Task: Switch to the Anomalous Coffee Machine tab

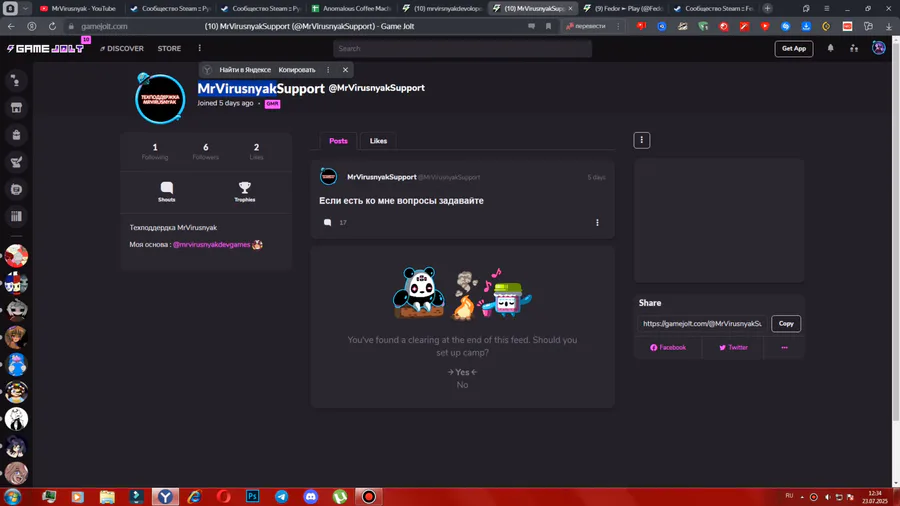Action: coord(351,9)
